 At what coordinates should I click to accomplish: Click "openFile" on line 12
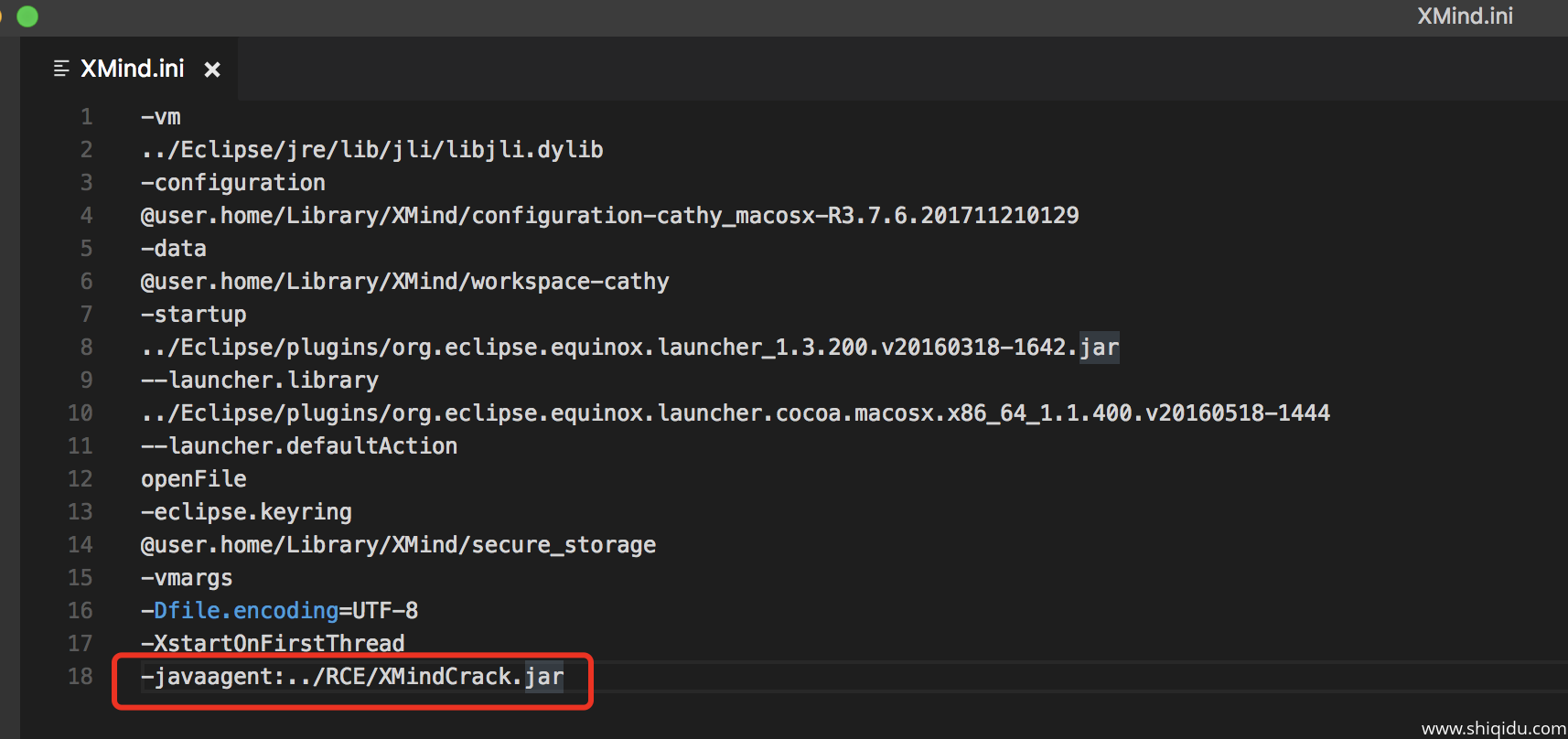tap(194, 479)
